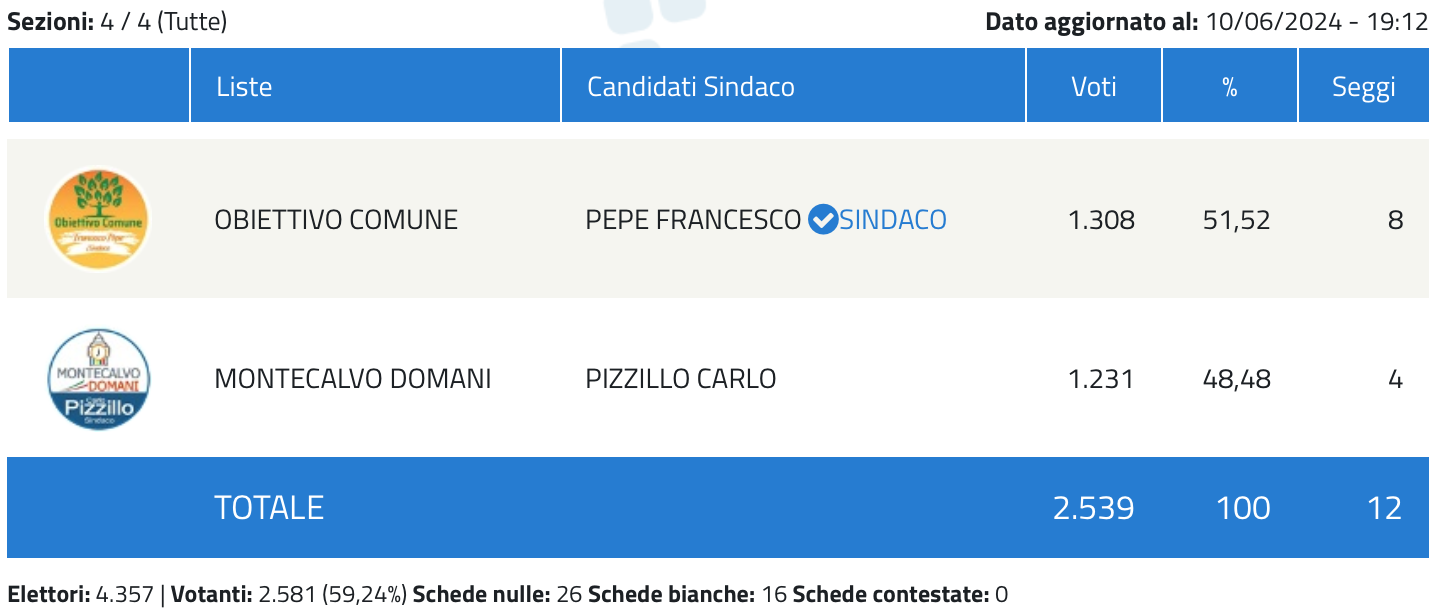
Task: Click the percentage column header
Action: 1230,86
